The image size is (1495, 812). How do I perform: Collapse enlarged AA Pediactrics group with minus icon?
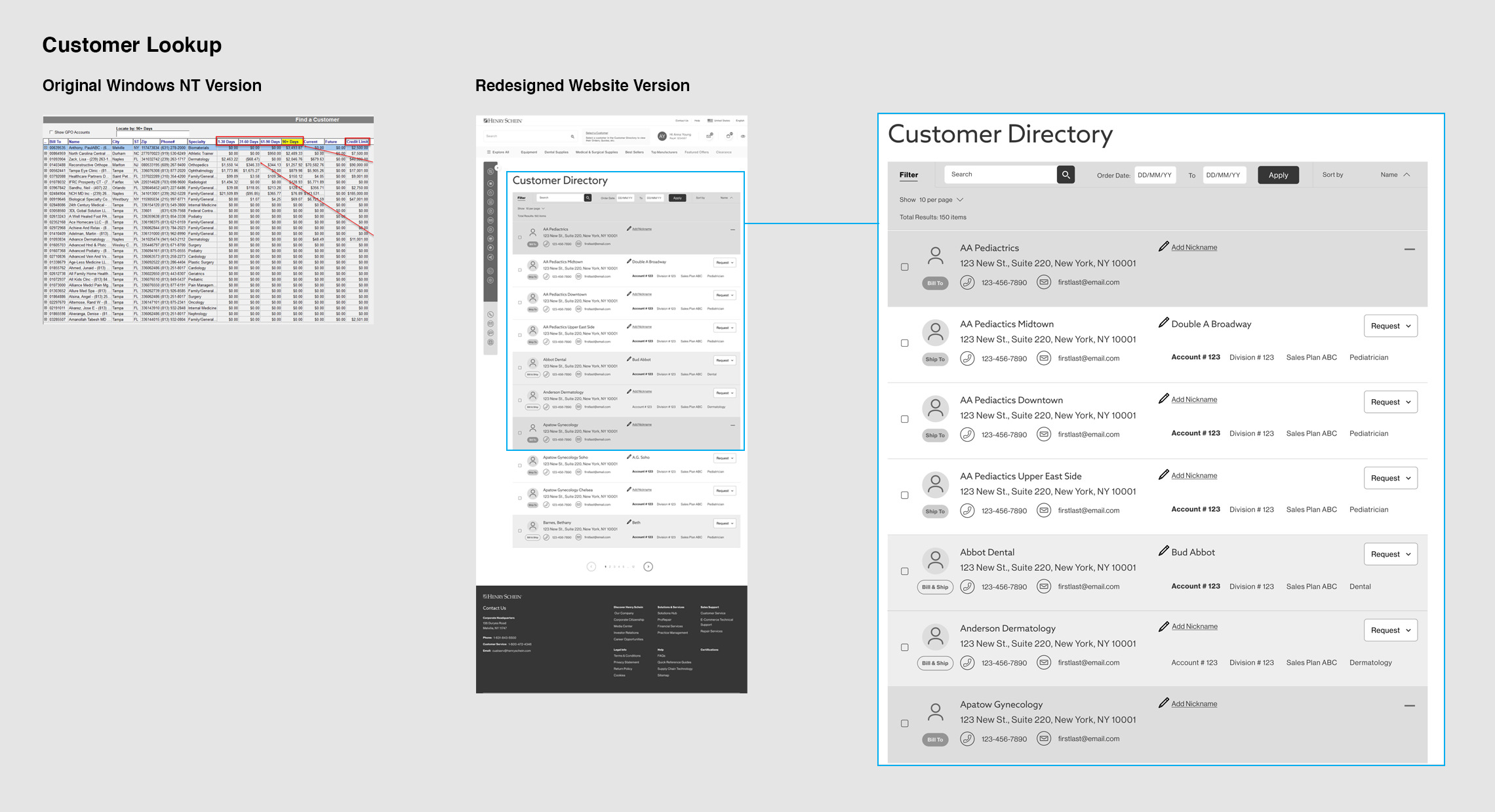pos(1409,249)
